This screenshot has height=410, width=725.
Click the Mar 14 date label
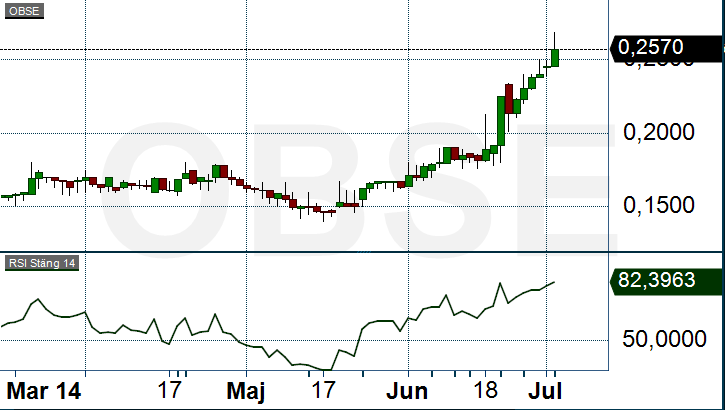pos(44,391)
